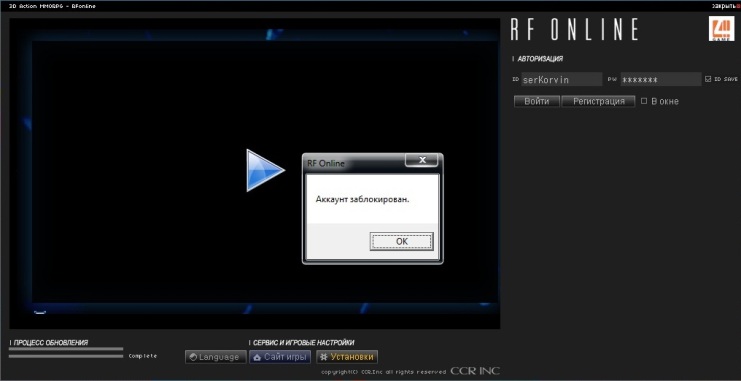This screenshot has width=741, height=381.
Task: Open the Регистрация registration button
Action: click(x=598, y=101)
